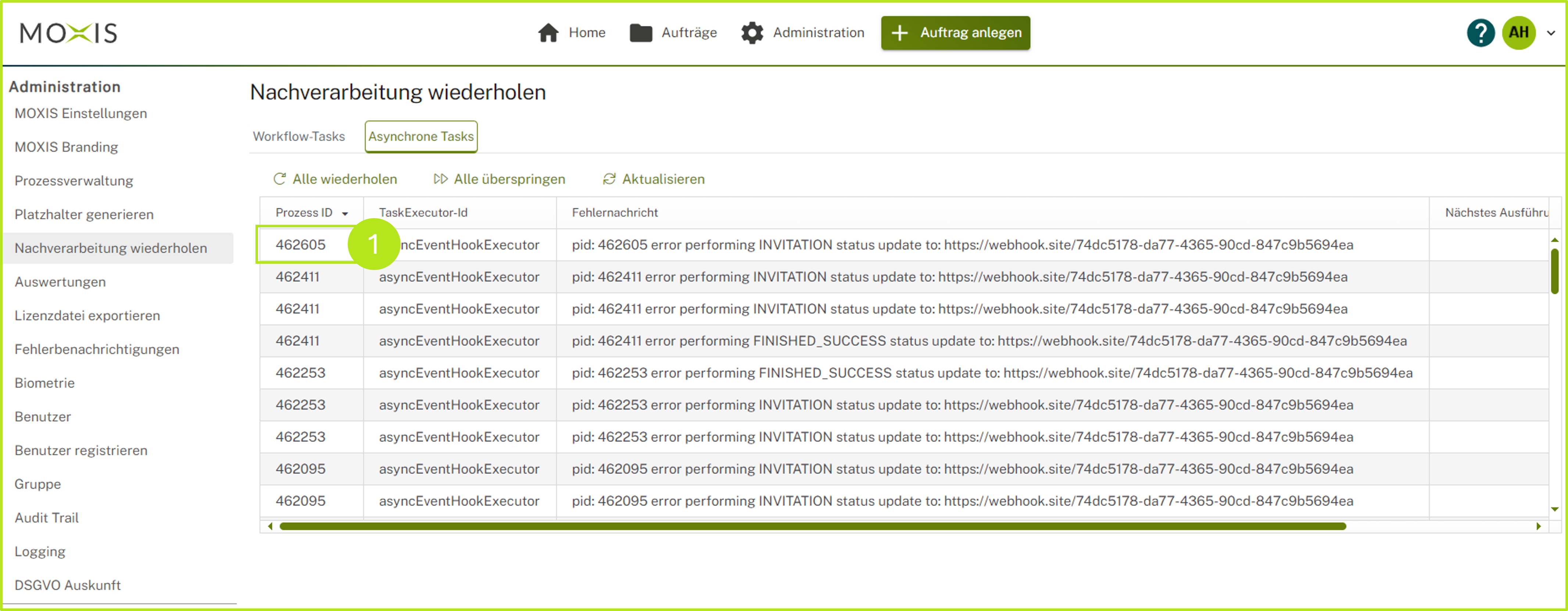
Task: Open Aufträge via the folder icon
Action: pos(637,32)
